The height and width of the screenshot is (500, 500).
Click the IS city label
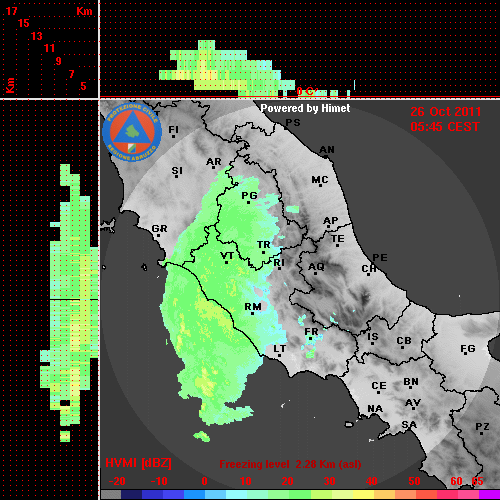coord(373,337)
